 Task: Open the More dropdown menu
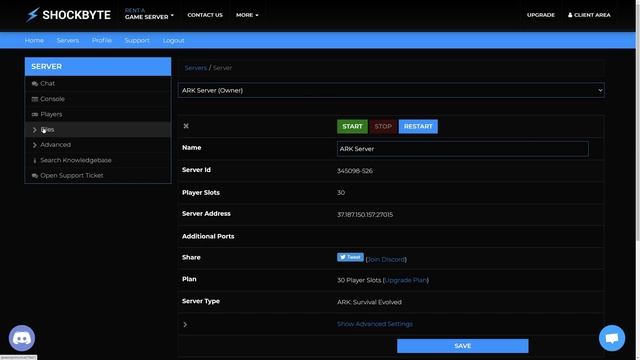[x=247, y=15]
